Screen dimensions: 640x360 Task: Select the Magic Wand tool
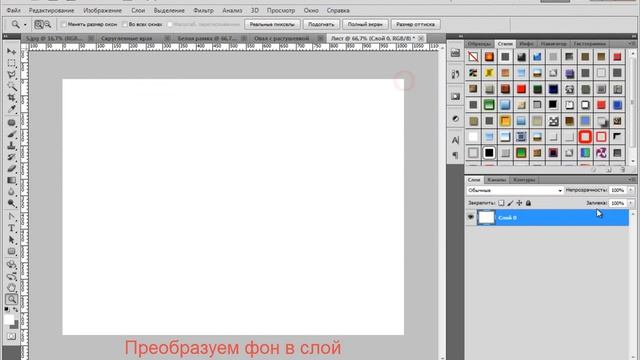11,86
